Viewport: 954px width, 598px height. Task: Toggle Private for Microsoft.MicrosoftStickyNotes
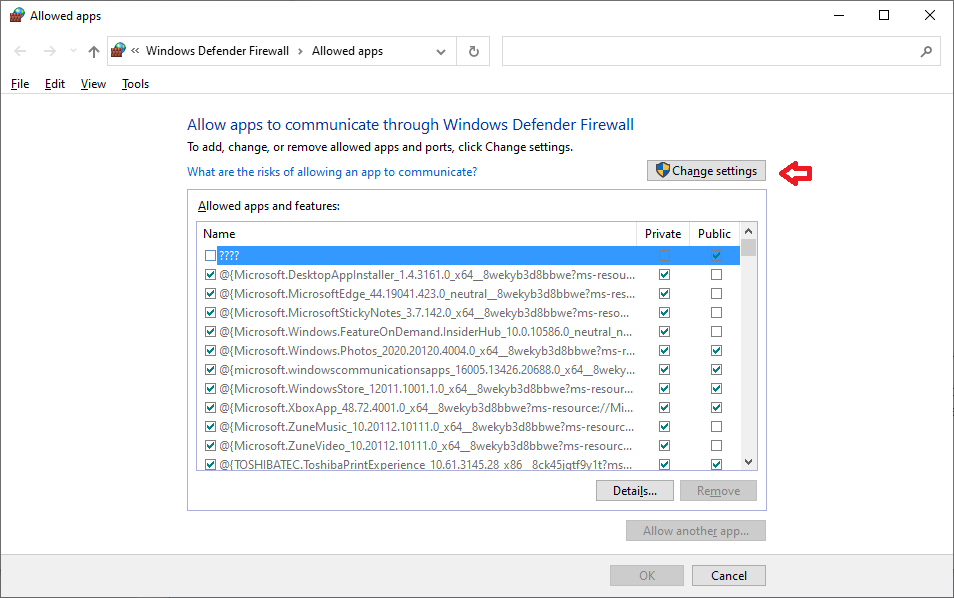tap(664, 313)
